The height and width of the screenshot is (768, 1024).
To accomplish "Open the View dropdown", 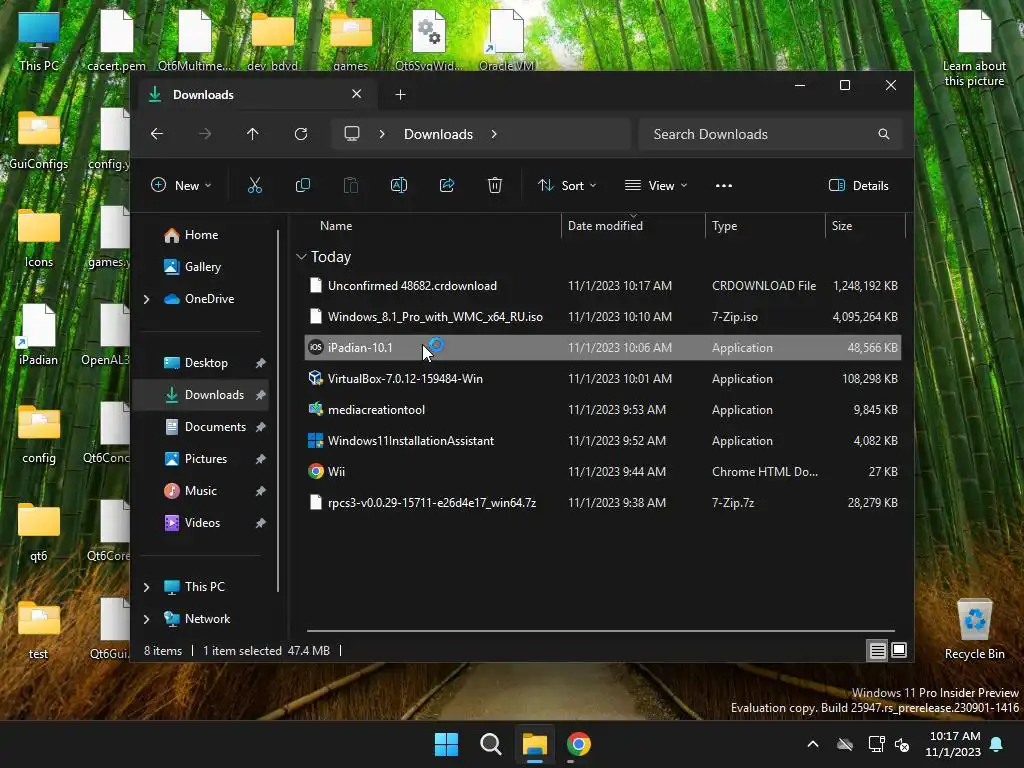I will [656, 185].
